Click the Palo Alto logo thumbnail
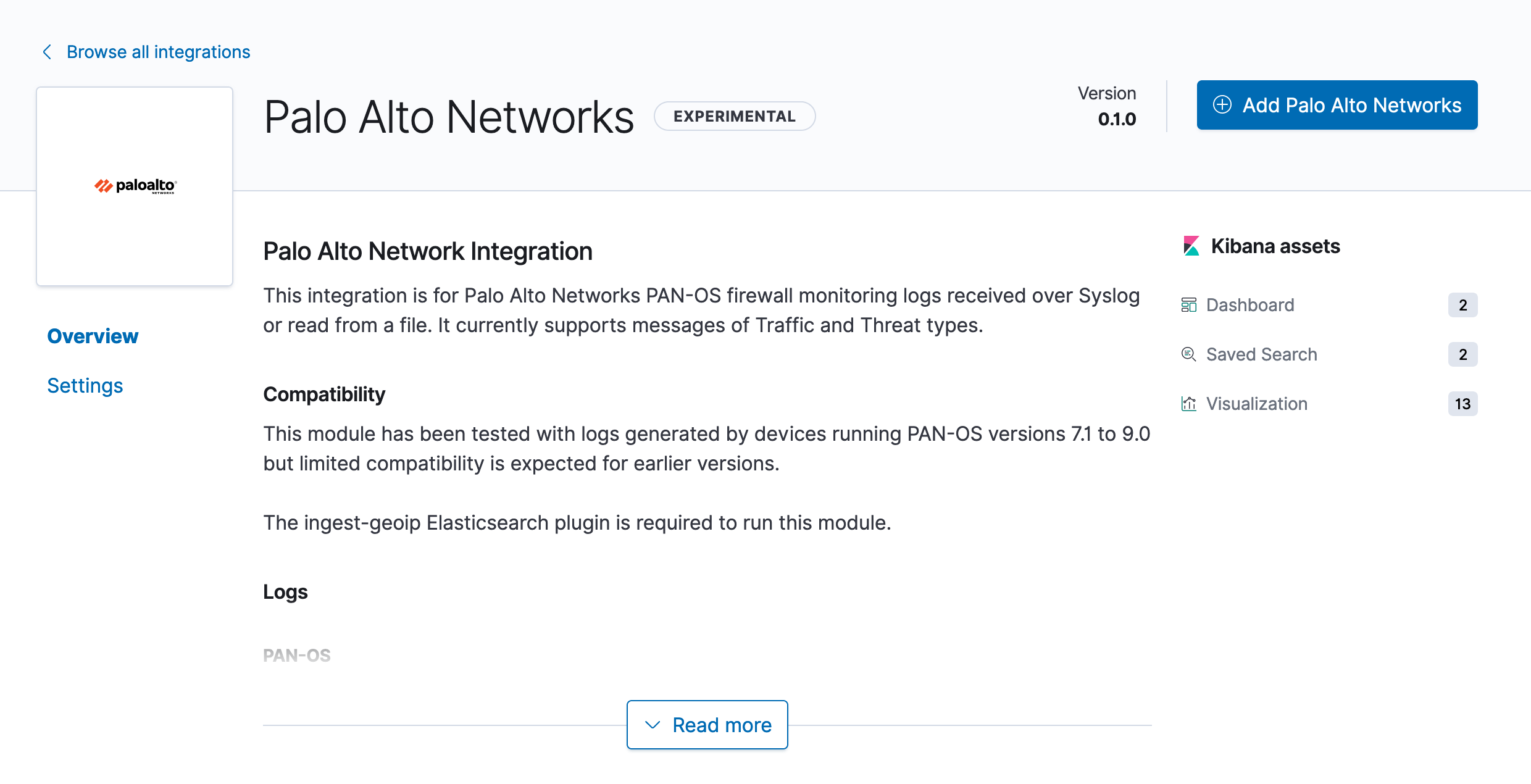The width and height of the screenshot is (1531, 784). point(135,186)
